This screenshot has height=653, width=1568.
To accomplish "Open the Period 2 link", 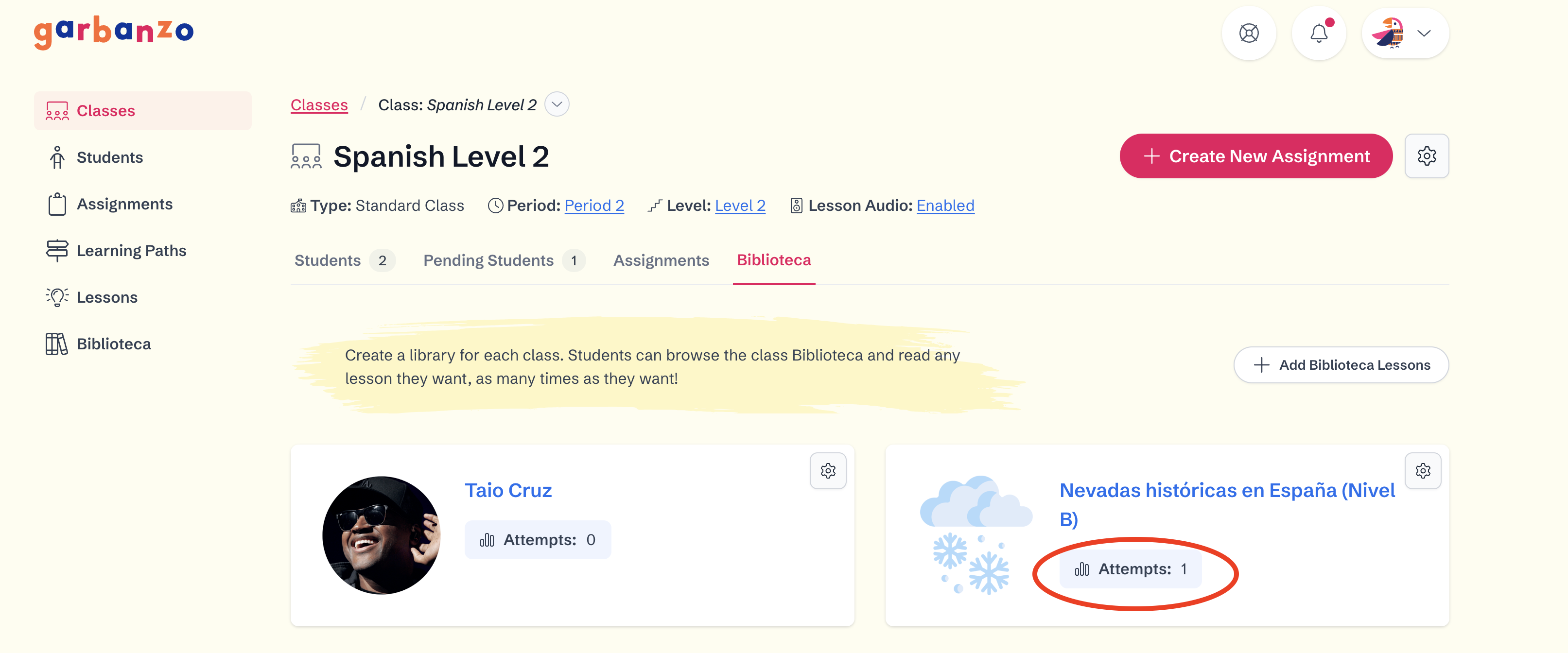I will [x=594, y=206].
